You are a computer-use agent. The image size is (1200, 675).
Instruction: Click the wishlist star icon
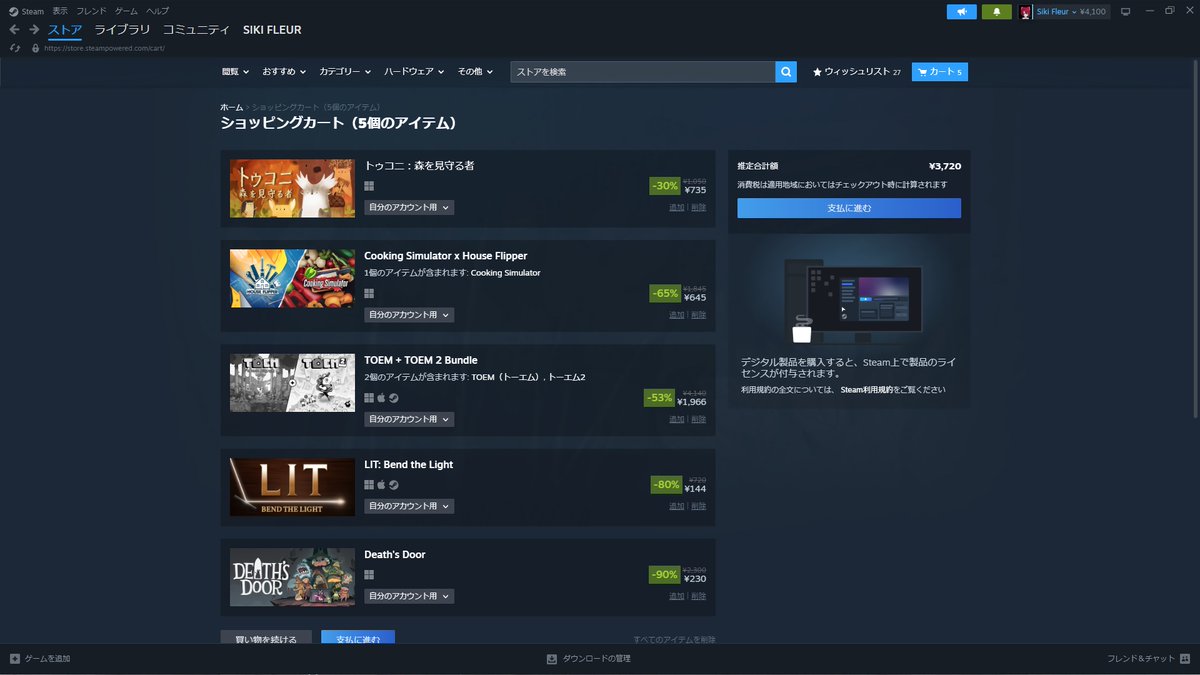click(817, 72)
